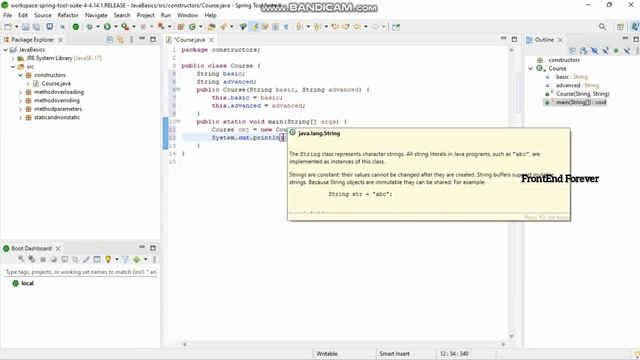This screenshot has height=360, width=640.
Task: Click the Last Edit Location icon
Action: (335, 27)
